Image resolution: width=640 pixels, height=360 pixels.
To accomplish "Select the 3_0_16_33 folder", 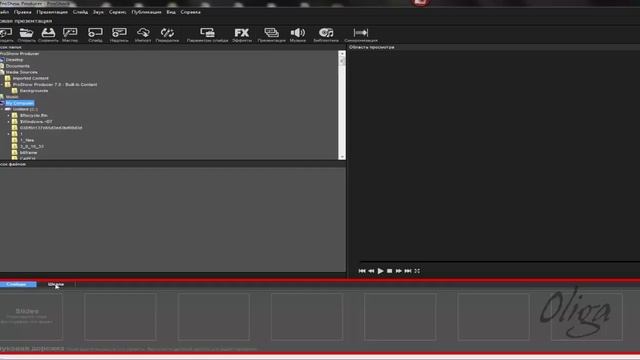I will pyautogui.click(x=32, y=146).
